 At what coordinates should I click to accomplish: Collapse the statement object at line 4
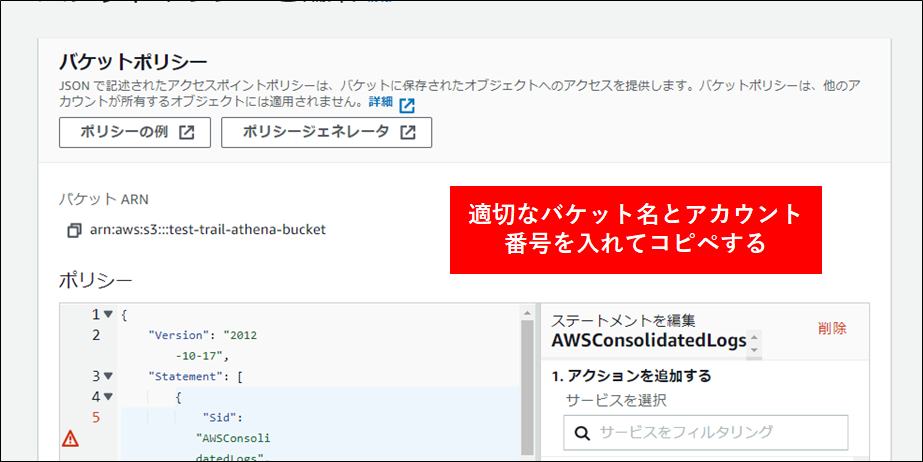[x=108, y=397]
